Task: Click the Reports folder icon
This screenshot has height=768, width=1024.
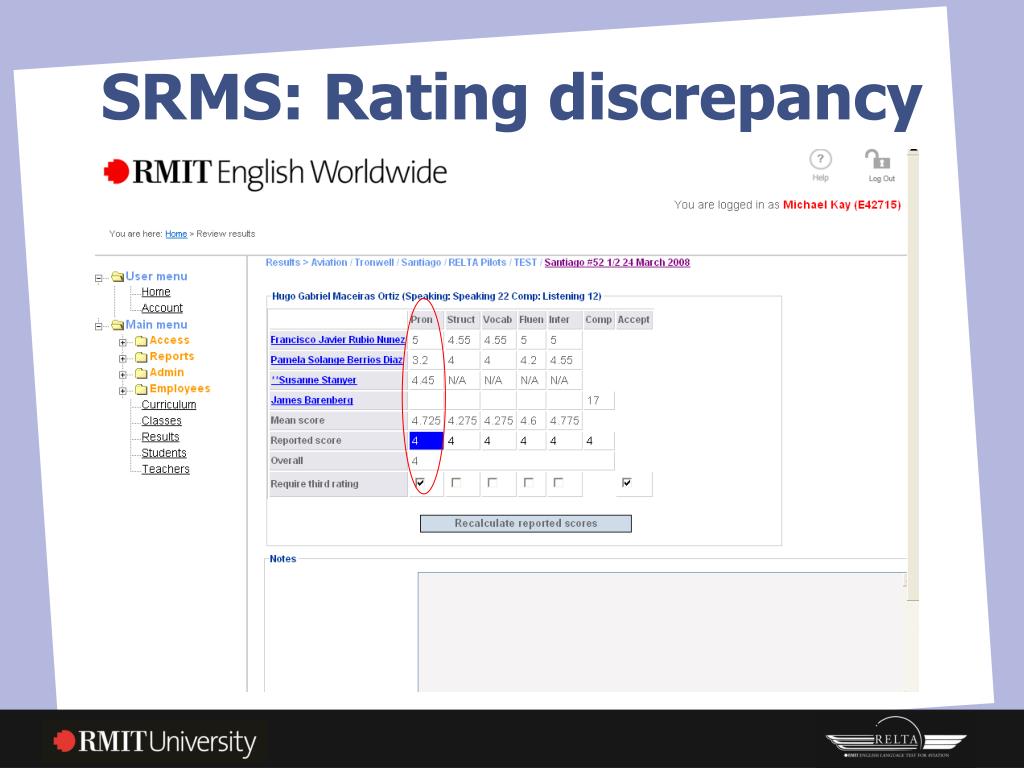Action: point(141,357)
